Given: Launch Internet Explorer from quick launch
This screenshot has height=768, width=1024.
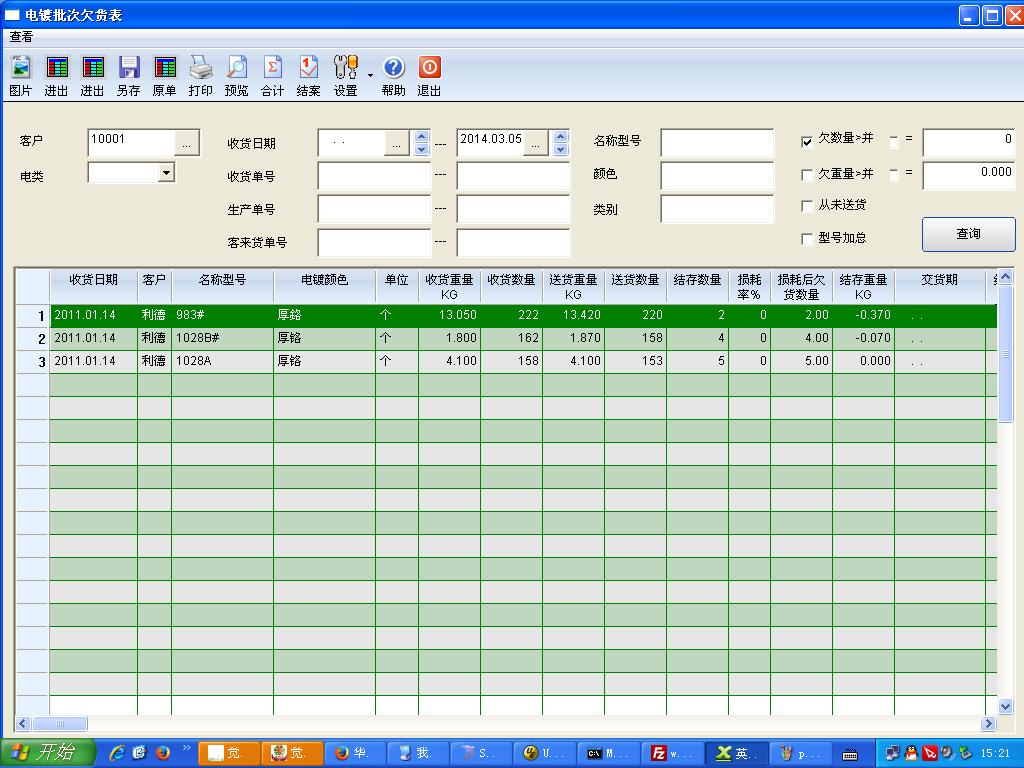Looking at the screenshot, I should 117,753.
